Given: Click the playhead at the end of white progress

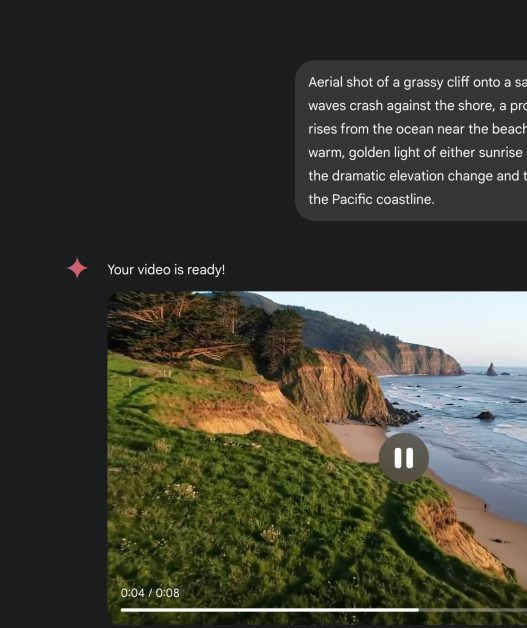Looking at the screenshot, I should [x=418, y=610].
